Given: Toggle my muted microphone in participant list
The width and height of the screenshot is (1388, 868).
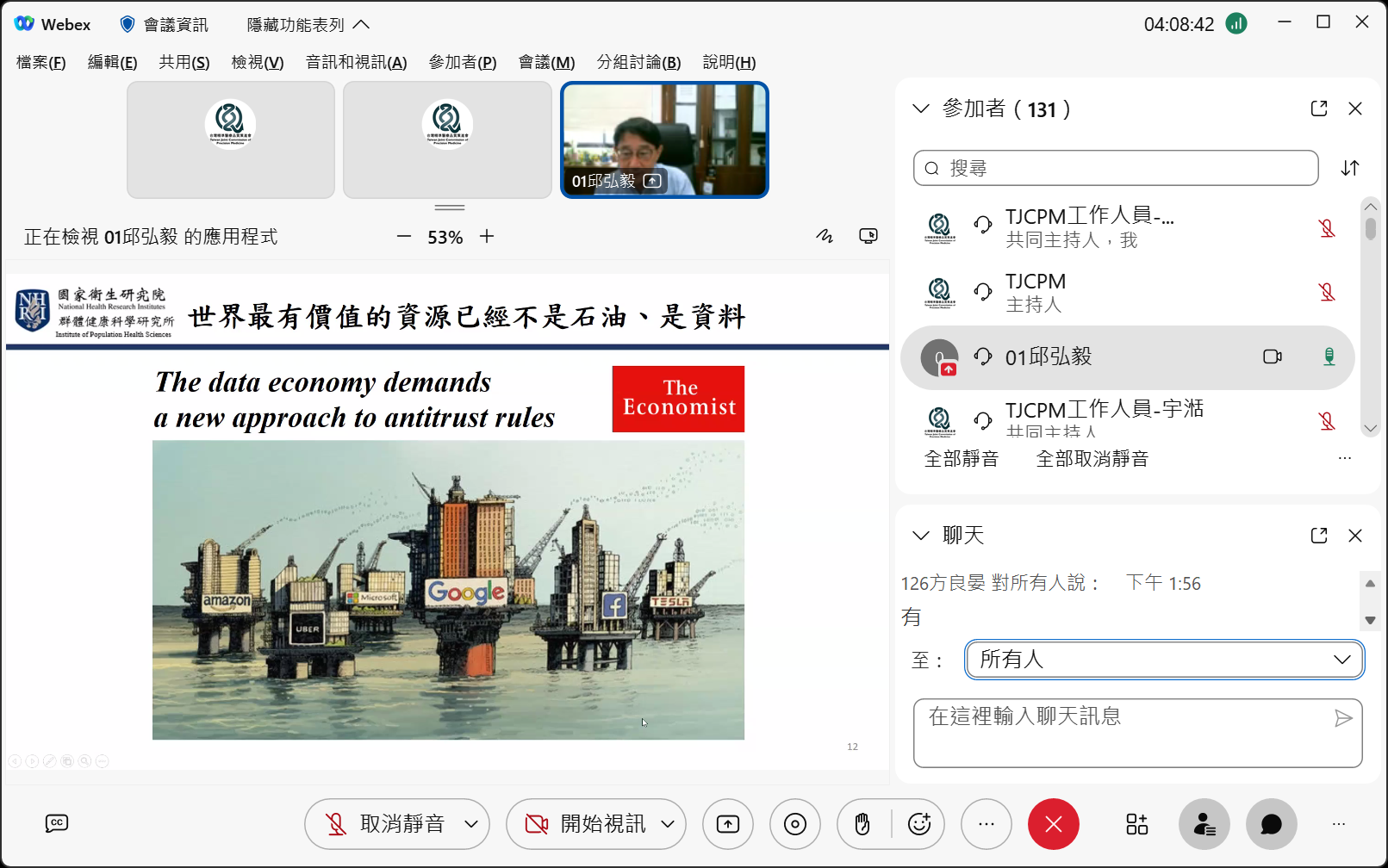Looking at the screenshot, I should coord(1327,228).
